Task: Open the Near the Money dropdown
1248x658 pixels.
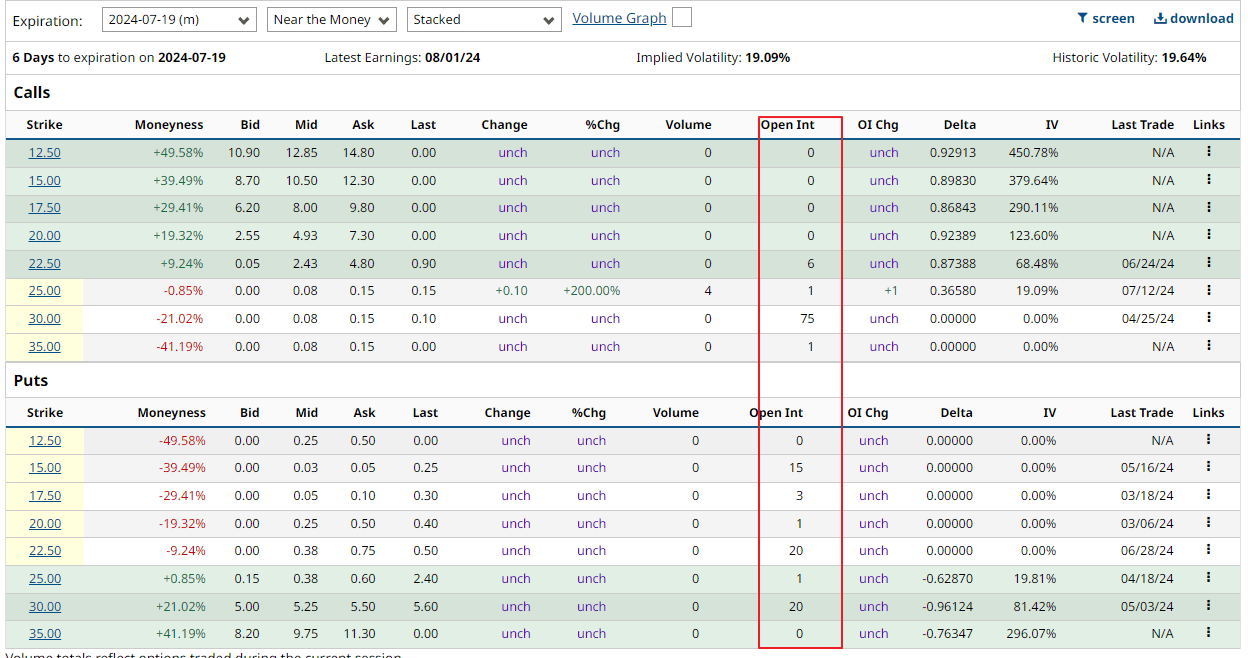Action: pyautogui.click(x=332, y=20)
